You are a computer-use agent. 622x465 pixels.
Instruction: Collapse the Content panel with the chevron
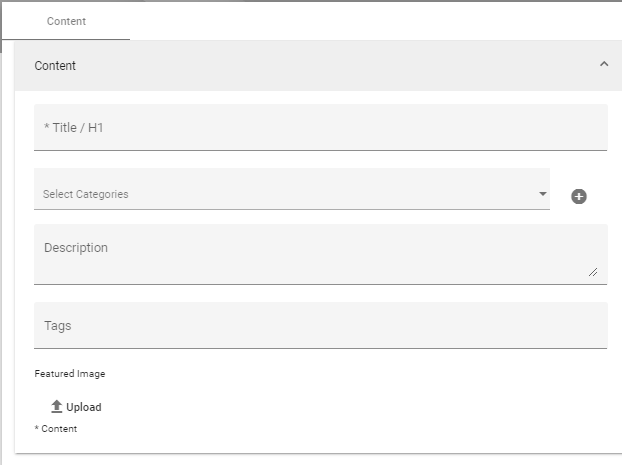pos(604,64)
